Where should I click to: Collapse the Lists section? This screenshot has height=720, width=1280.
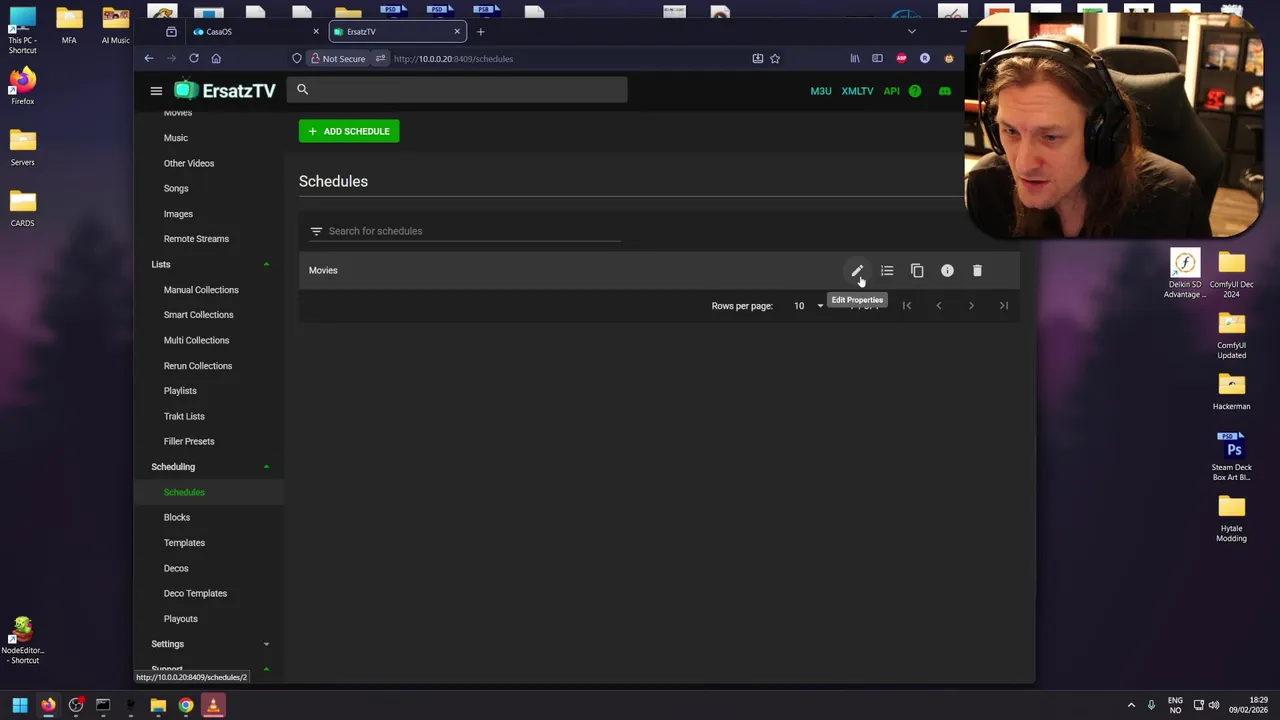[266, 264]
